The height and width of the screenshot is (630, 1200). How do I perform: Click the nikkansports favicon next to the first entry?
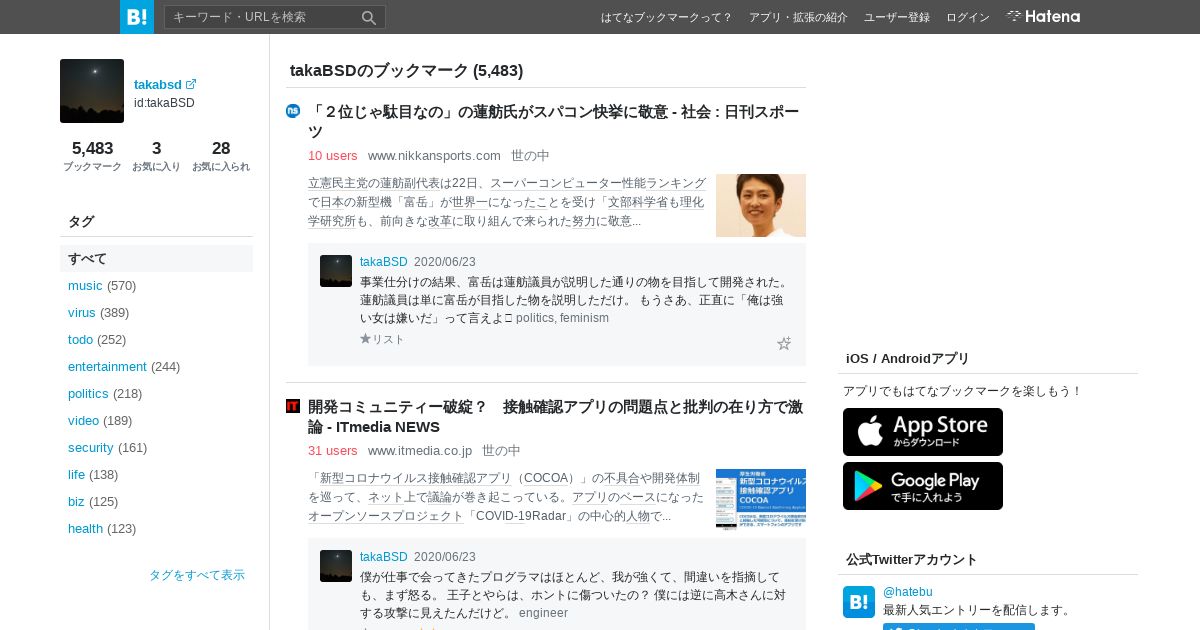point(293,111)
